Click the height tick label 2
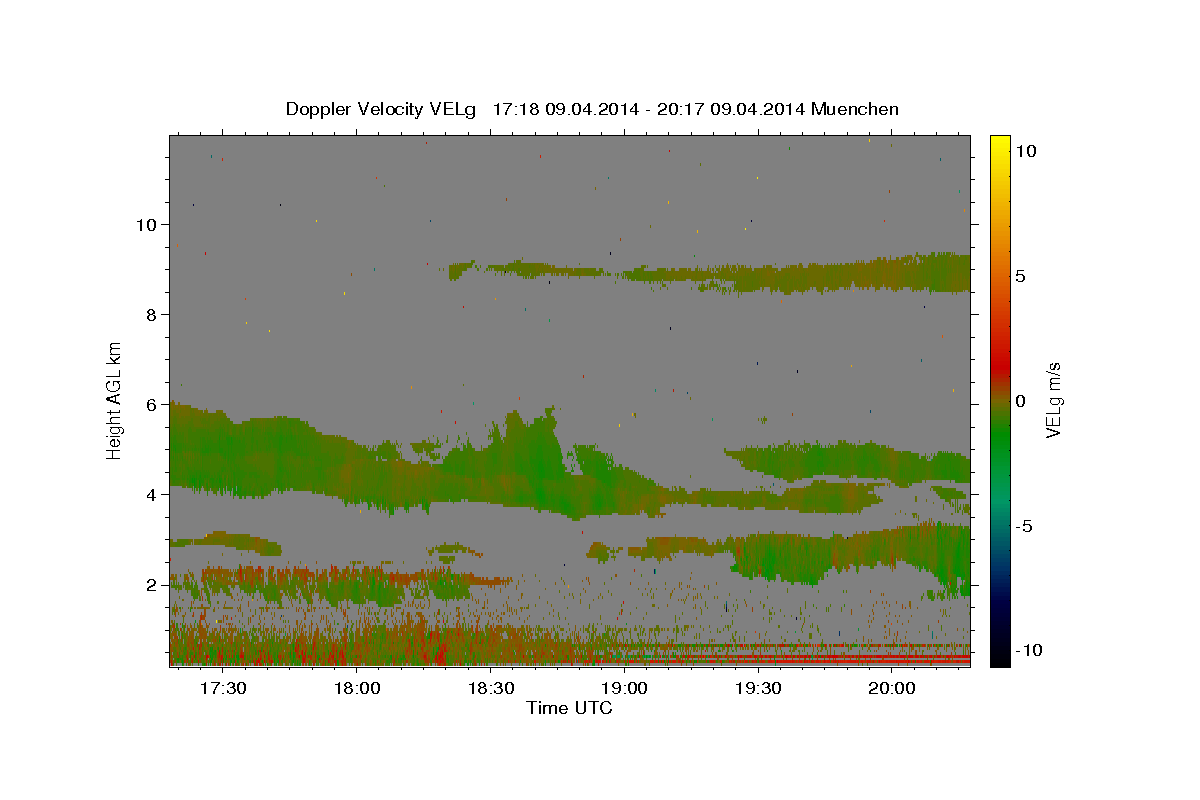Viewport: 1200px width, 800px height. tap(152, 585)
